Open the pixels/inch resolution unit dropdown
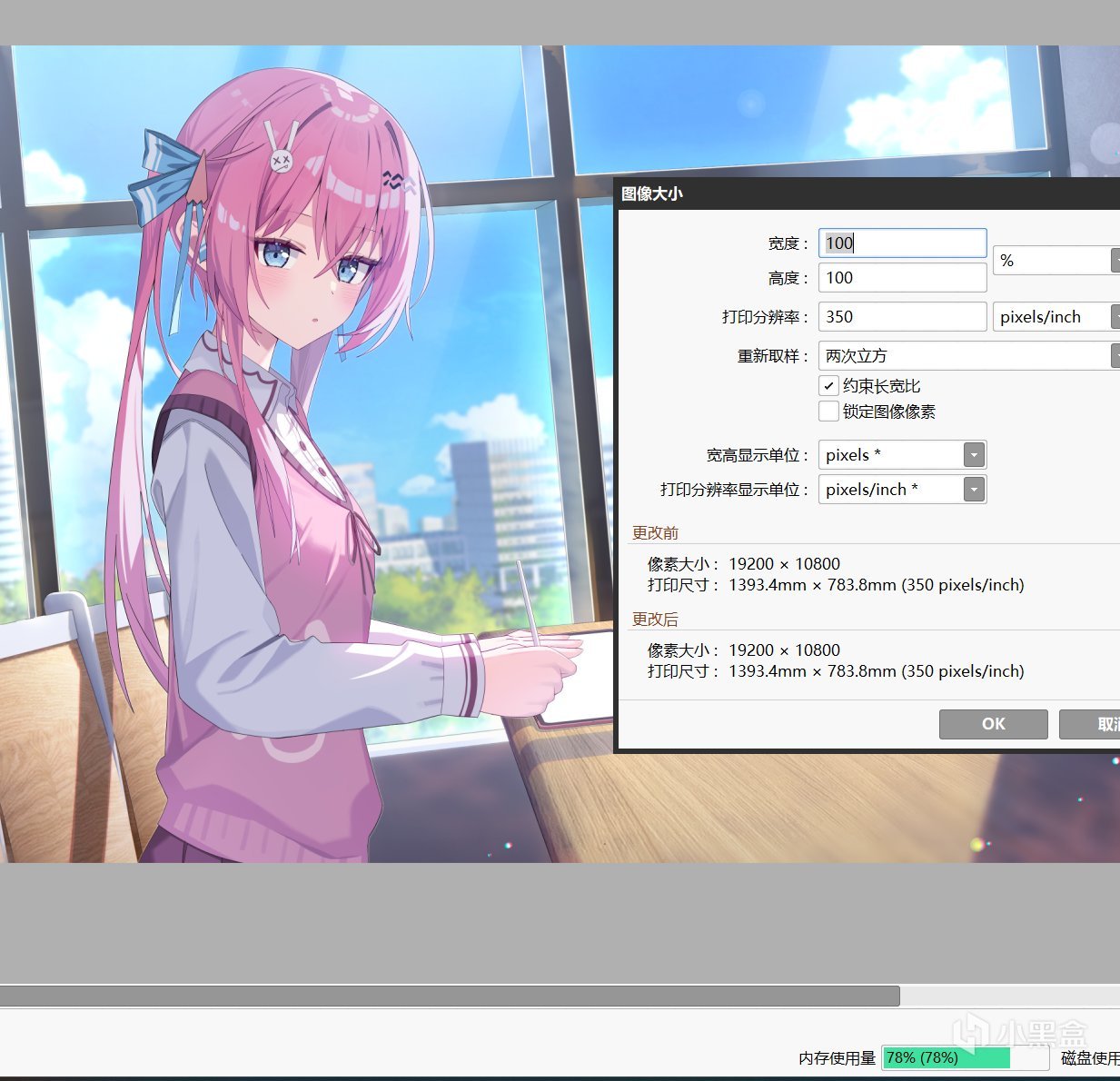Viewport: 1120px width, 1081px height. [1056, 316]
